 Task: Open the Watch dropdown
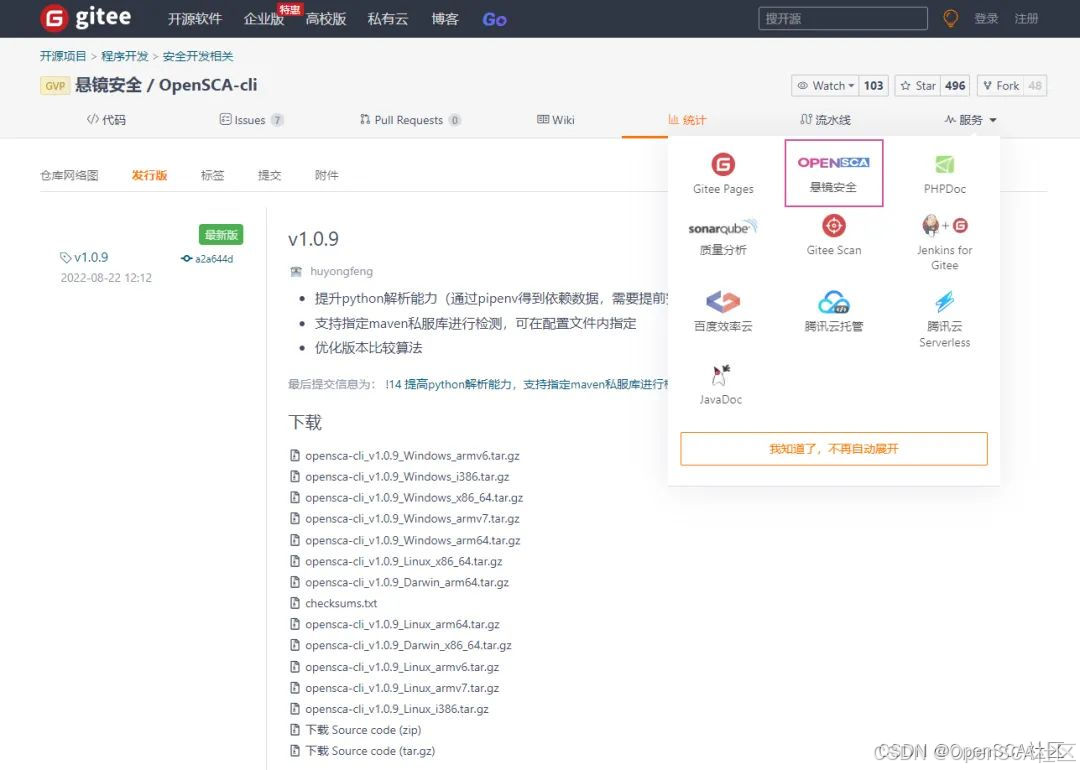825,85
